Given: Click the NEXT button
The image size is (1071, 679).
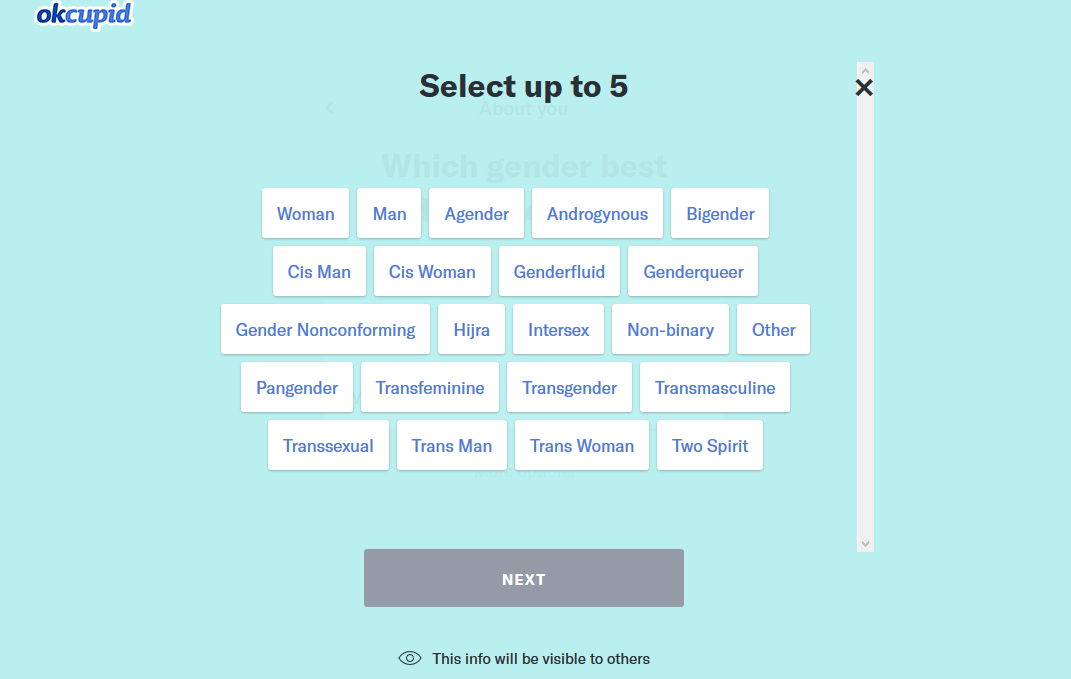Looking at the screenshot, I should point(523,578).
